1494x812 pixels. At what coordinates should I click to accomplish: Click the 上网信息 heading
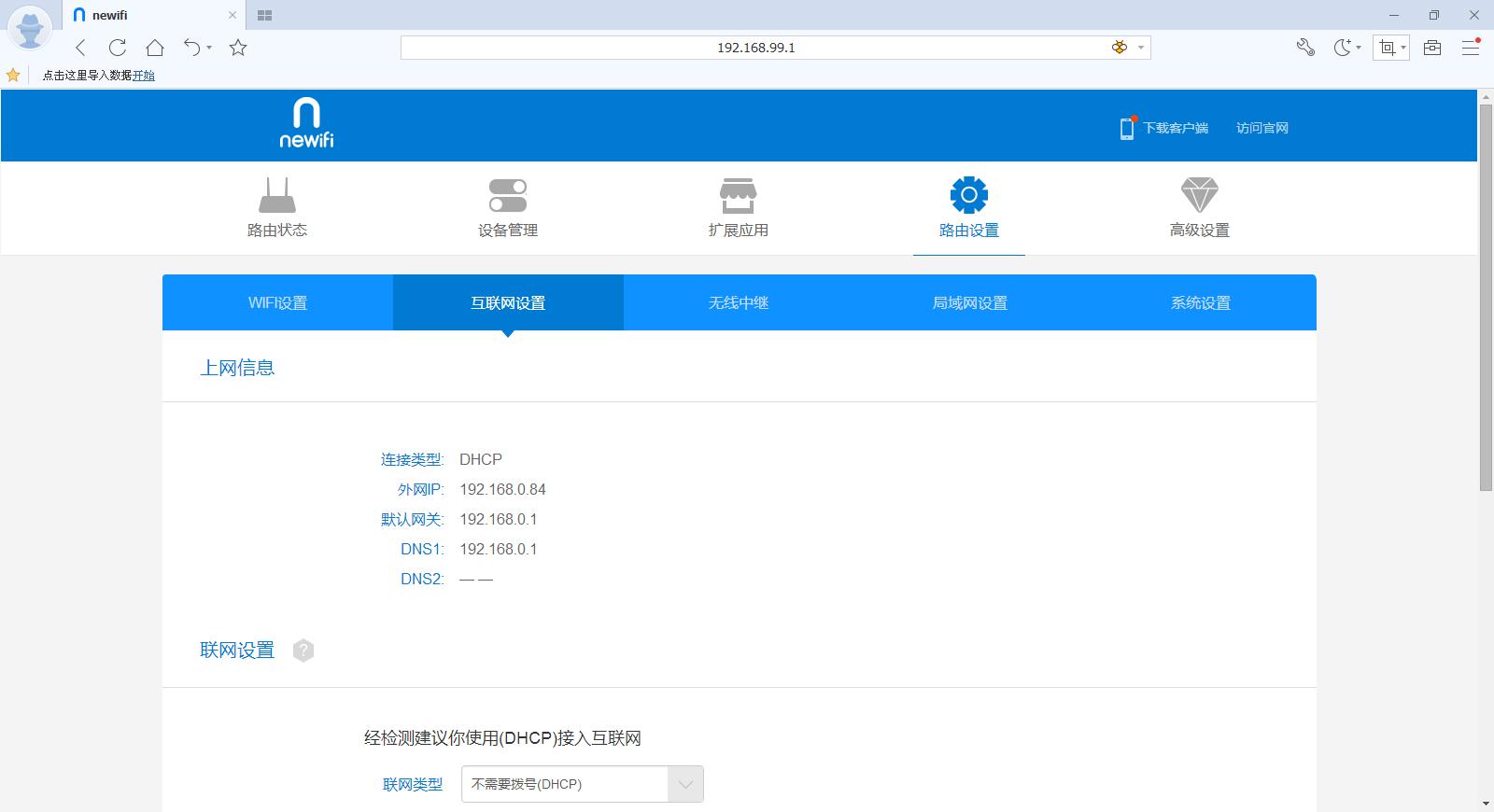[237, 368]
